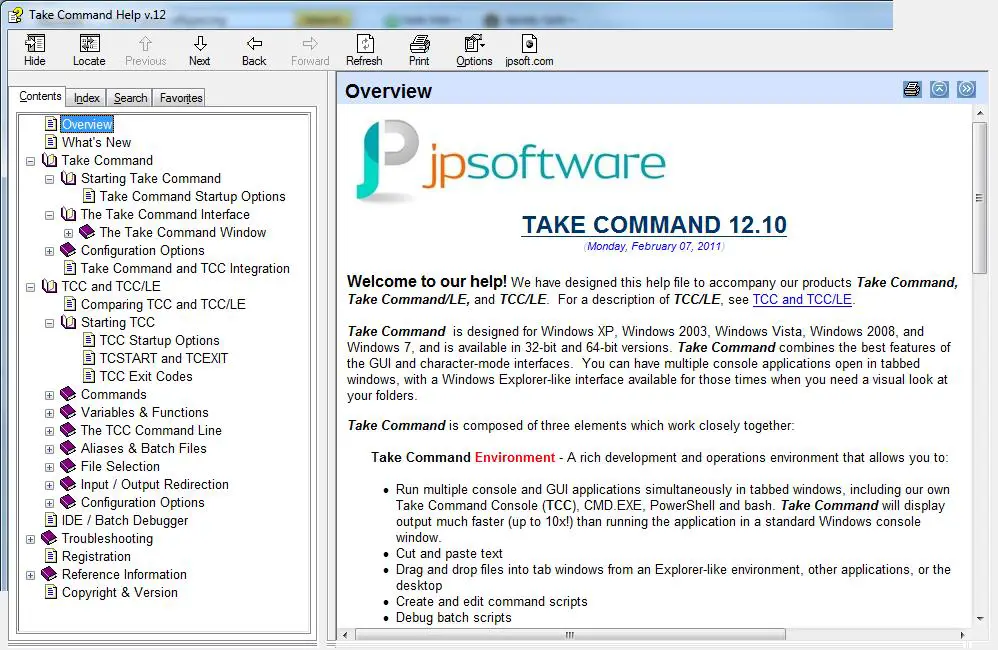
Task: Open the Take Command Startup Options topic
Action: click(x=192, y=196)
